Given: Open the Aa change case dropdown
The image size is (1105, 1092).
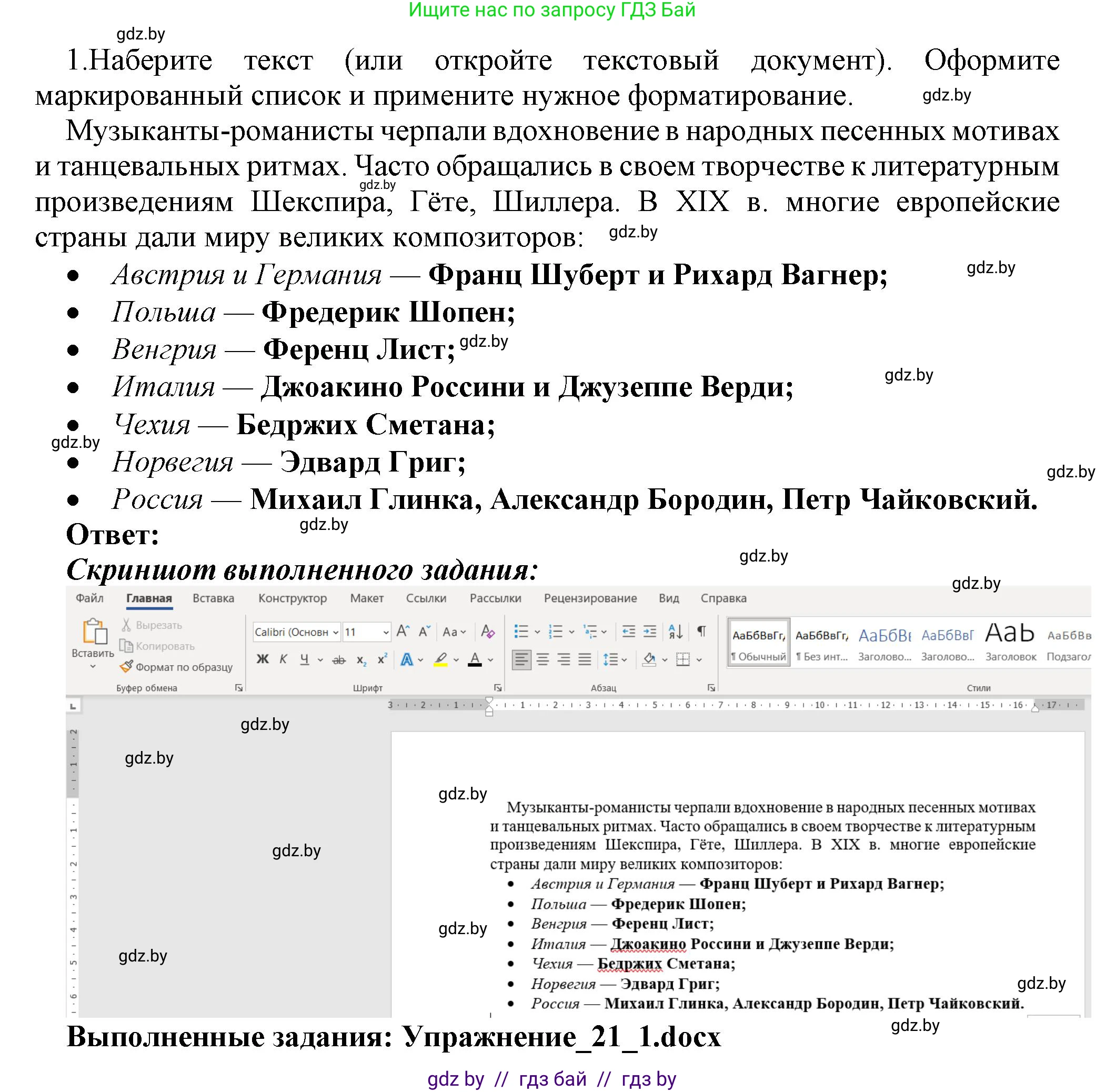Looking at the screenshot, I should 454,632.
